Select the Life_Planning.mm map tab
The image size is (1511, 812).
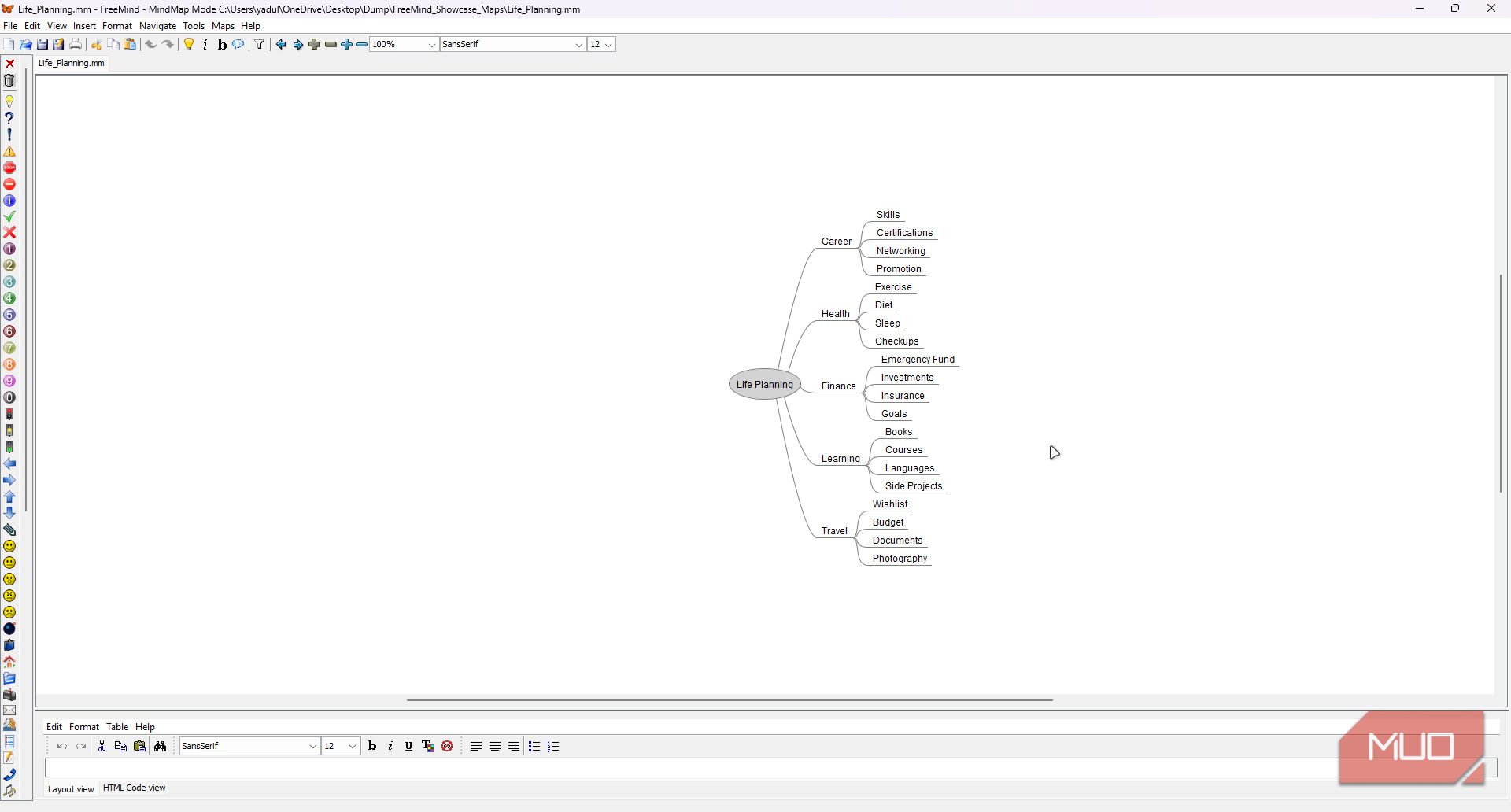[x=71, y=64]
